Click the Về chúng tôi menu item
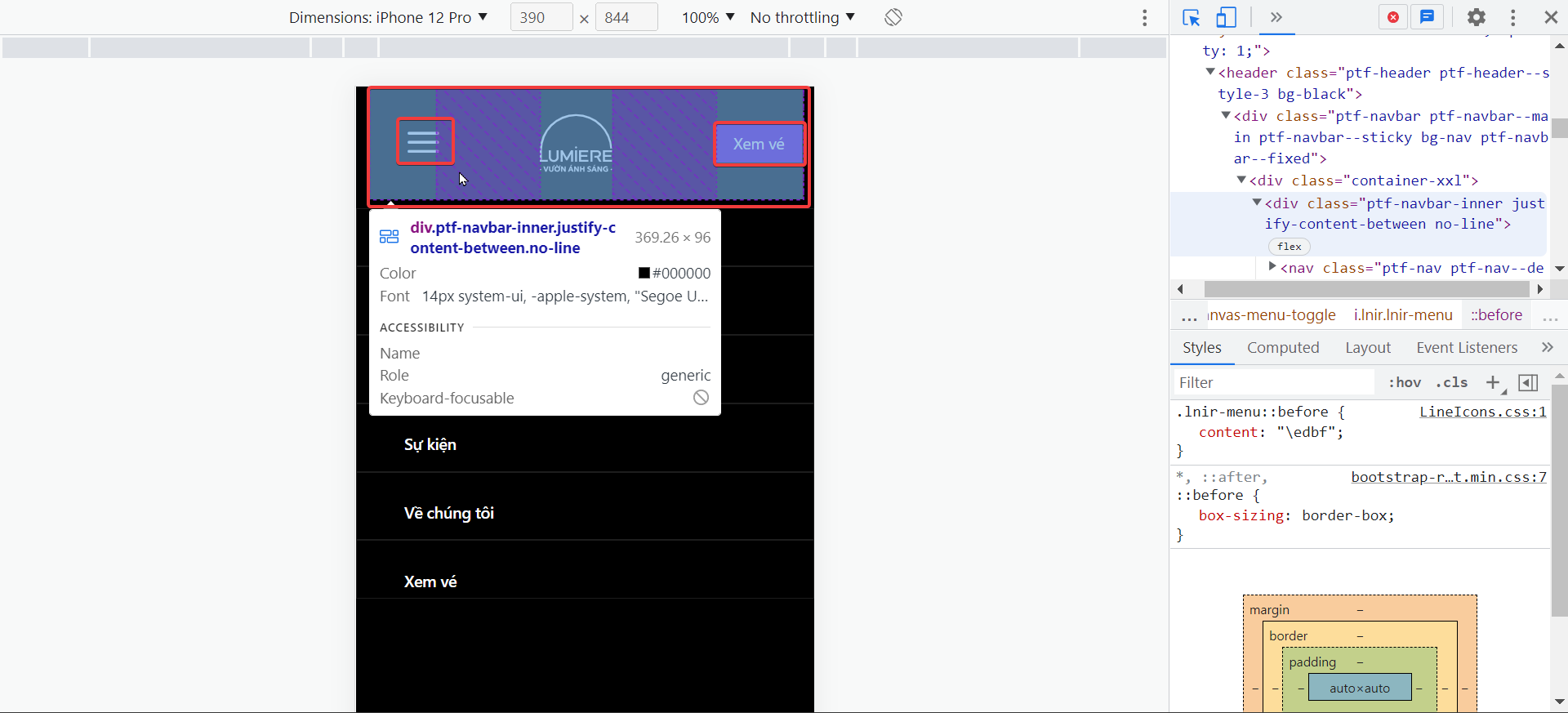This screenshot has height=713, width=1568. pyautogui.click(x=449, y=513)
